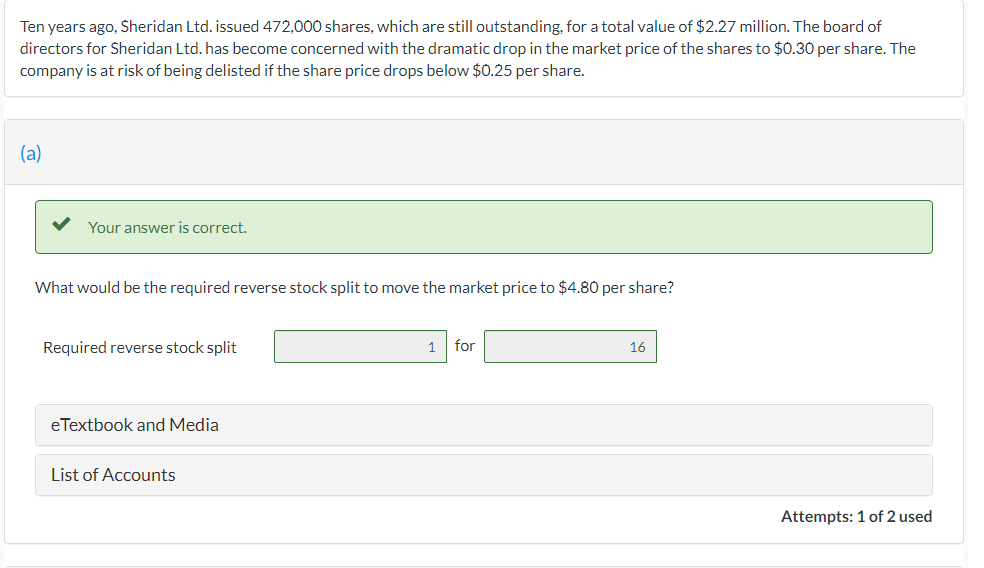Click the word 'for' between inputs

[464, 345]
